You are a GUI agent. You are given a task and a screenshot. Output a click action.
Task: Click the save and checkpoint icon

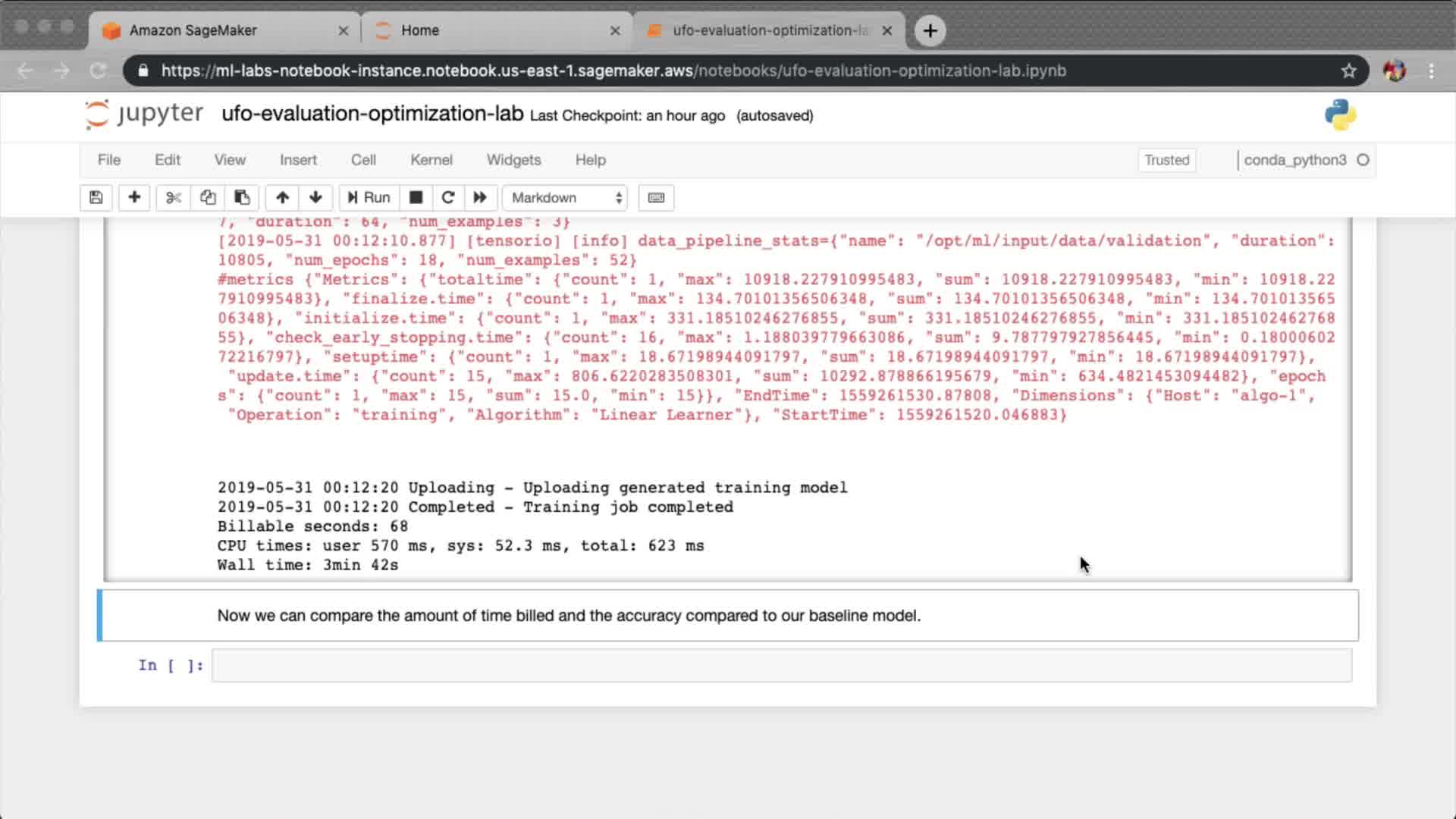[96, 198]
